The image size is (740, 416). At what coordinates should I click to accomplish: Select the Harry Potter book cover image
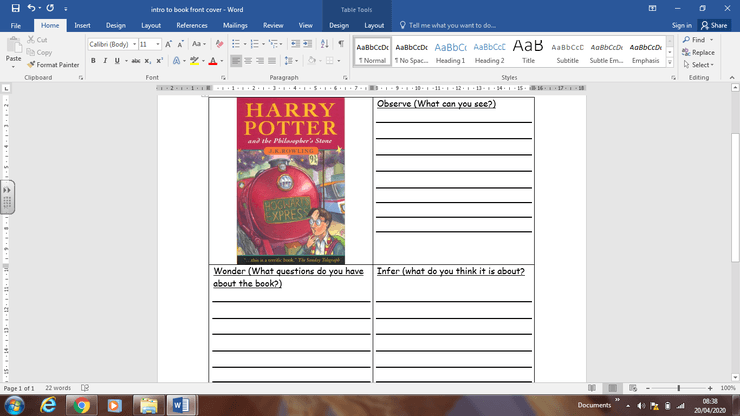pyautogui.click(x=291, y=181)
